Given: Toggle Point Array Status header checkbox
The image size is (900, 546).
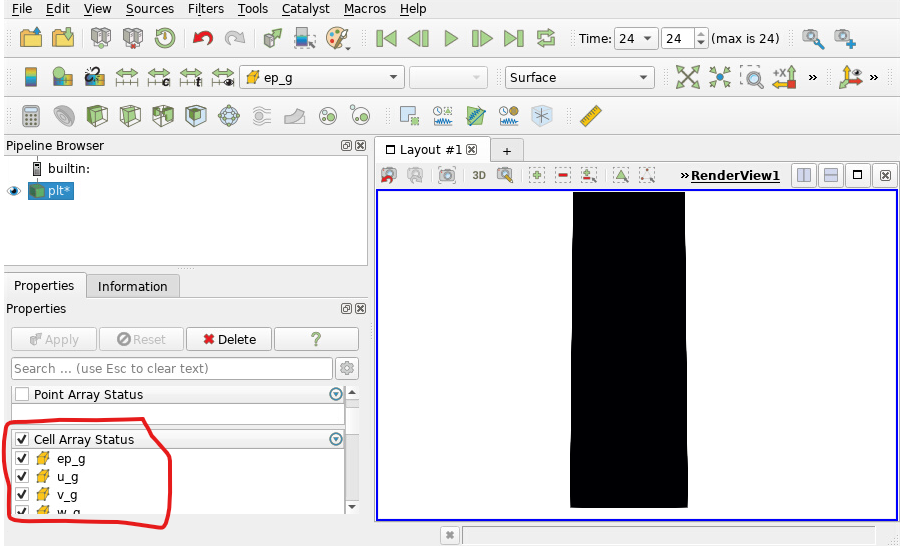Looking at the screenshot, I should coord(22,394).
